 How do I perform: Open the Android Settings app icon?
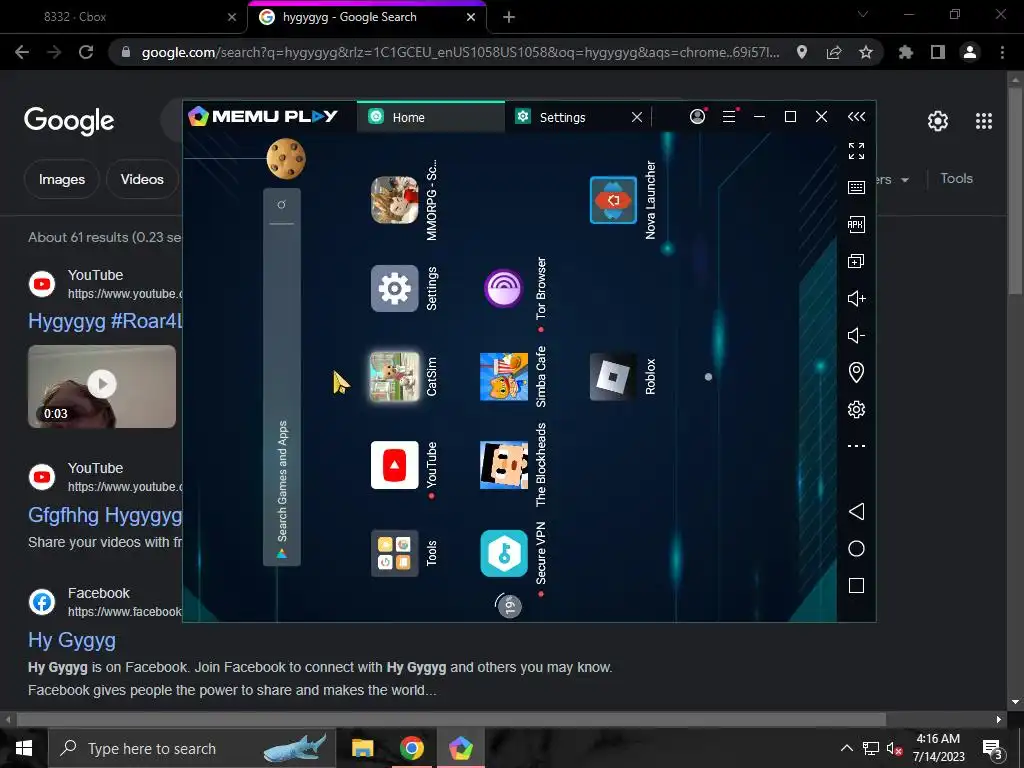(x=394, y=288)
